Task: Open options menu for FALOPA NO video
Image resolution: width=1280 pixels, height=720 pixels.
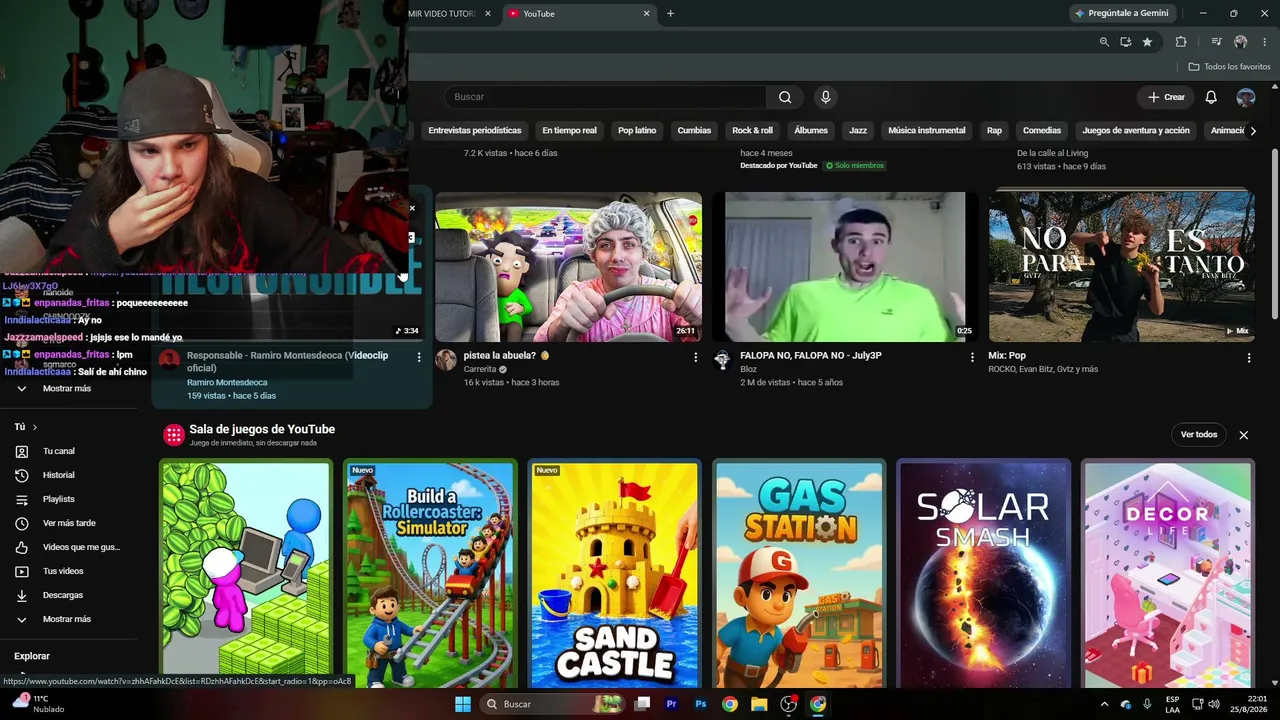Action: click(972, 357)
